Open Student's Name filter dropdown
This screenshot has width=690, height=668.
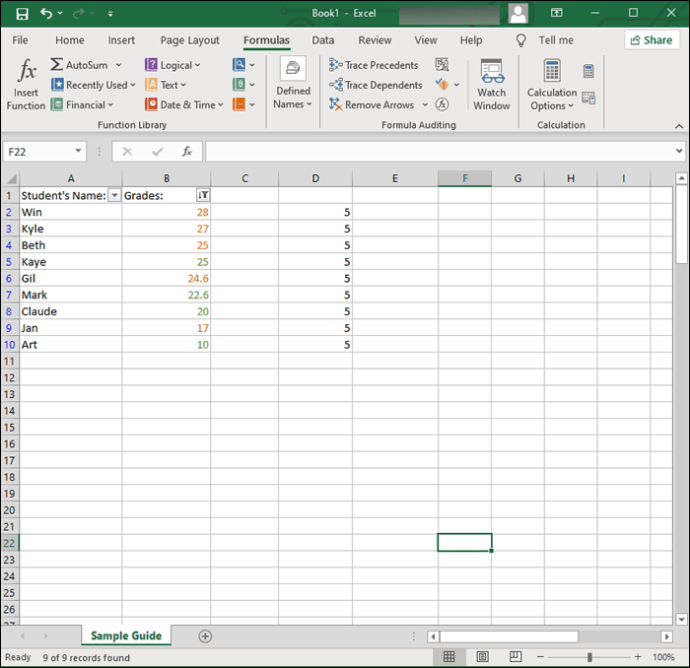pos(114,195)
